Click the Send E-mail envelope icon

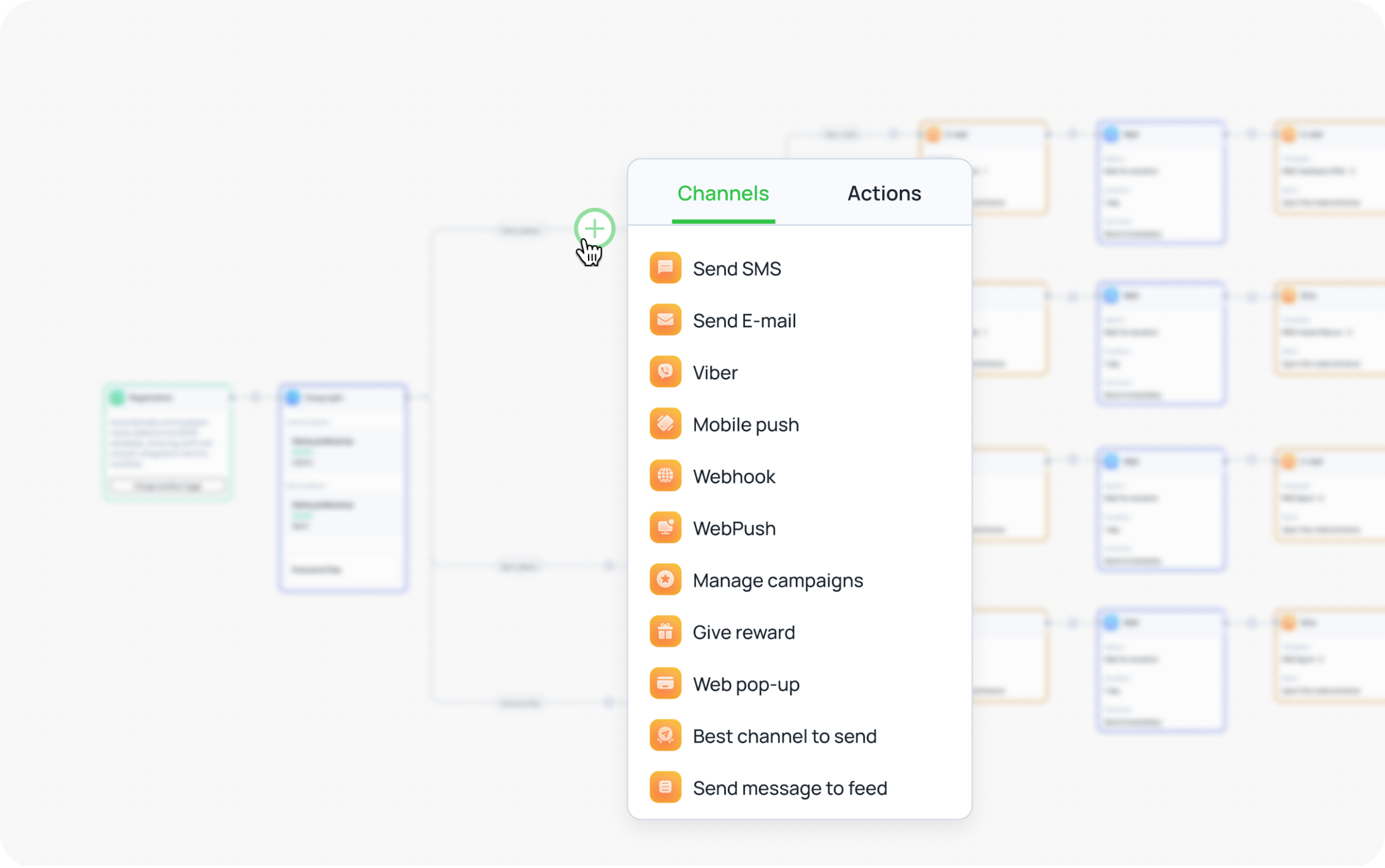point(665,320)
